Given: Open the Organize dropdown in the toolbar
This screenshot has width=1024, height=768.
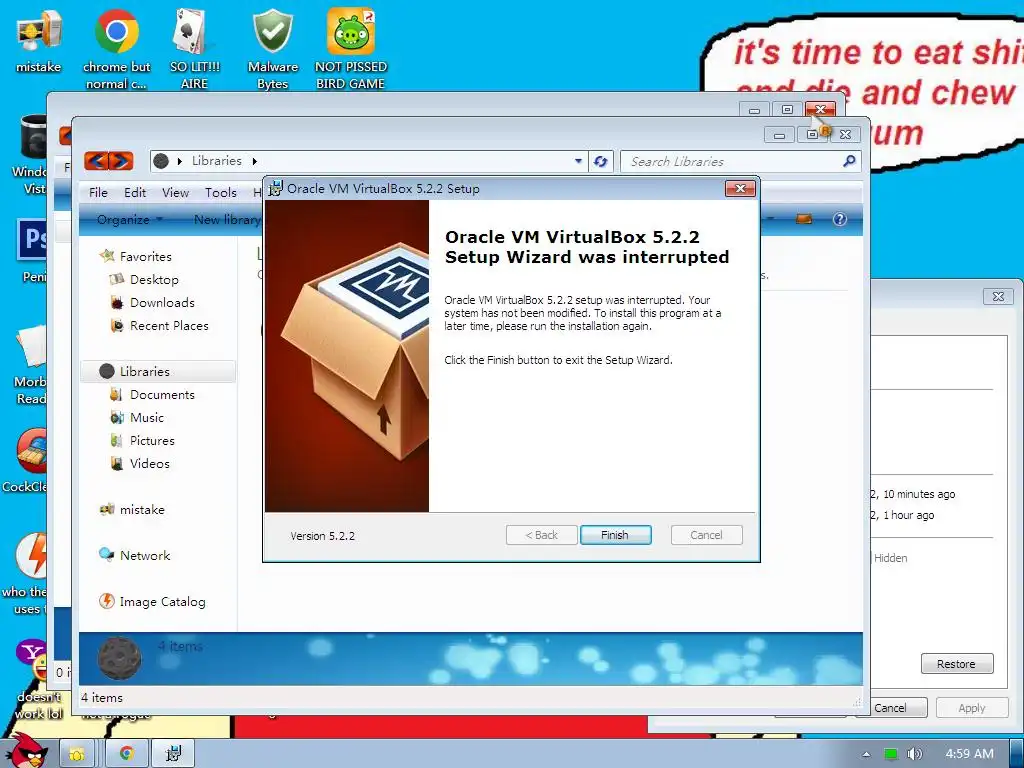Looking at the screenshot, I should [130, 219].
